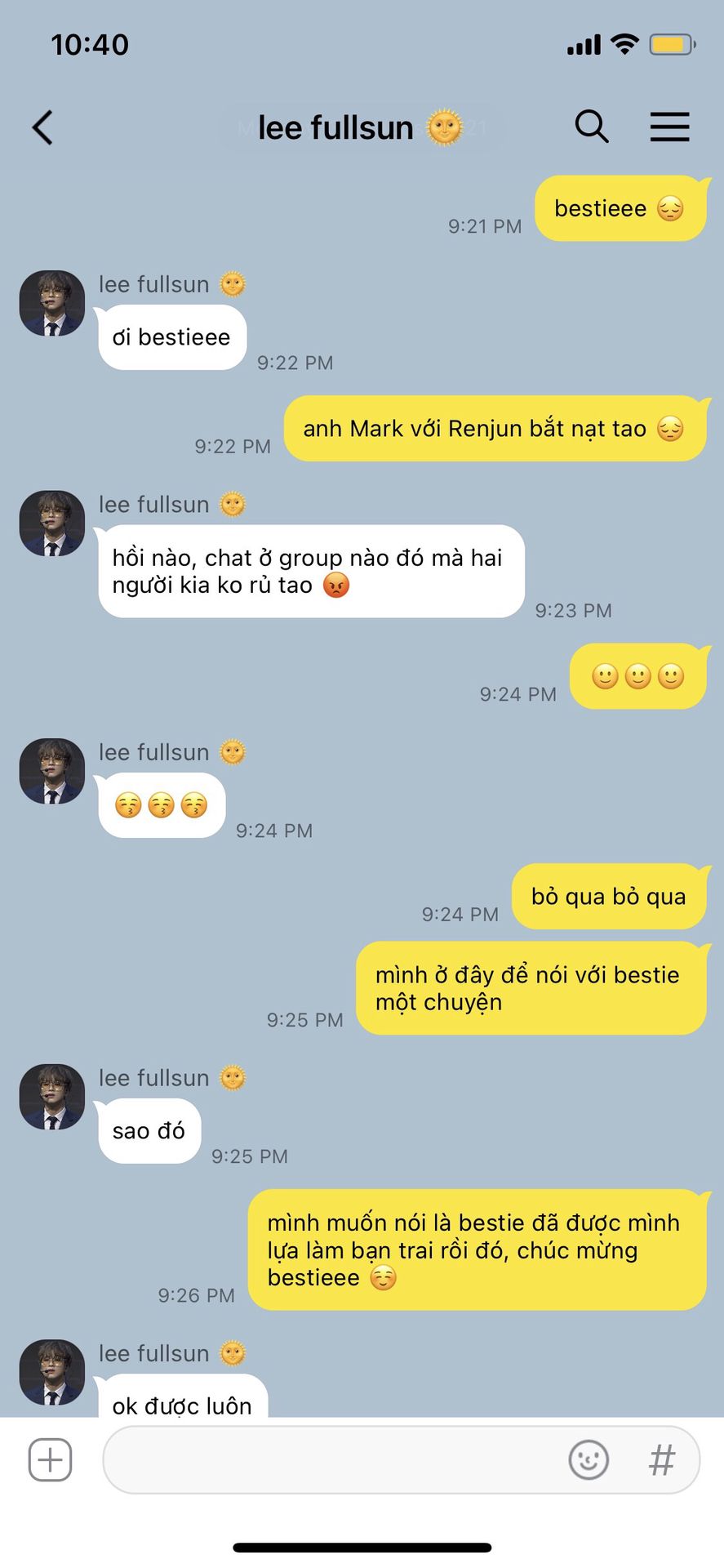Tap the plus attachment button
Image resolution: width=724 pixels, height=1568 pixels.
[x=51, y=1459]
